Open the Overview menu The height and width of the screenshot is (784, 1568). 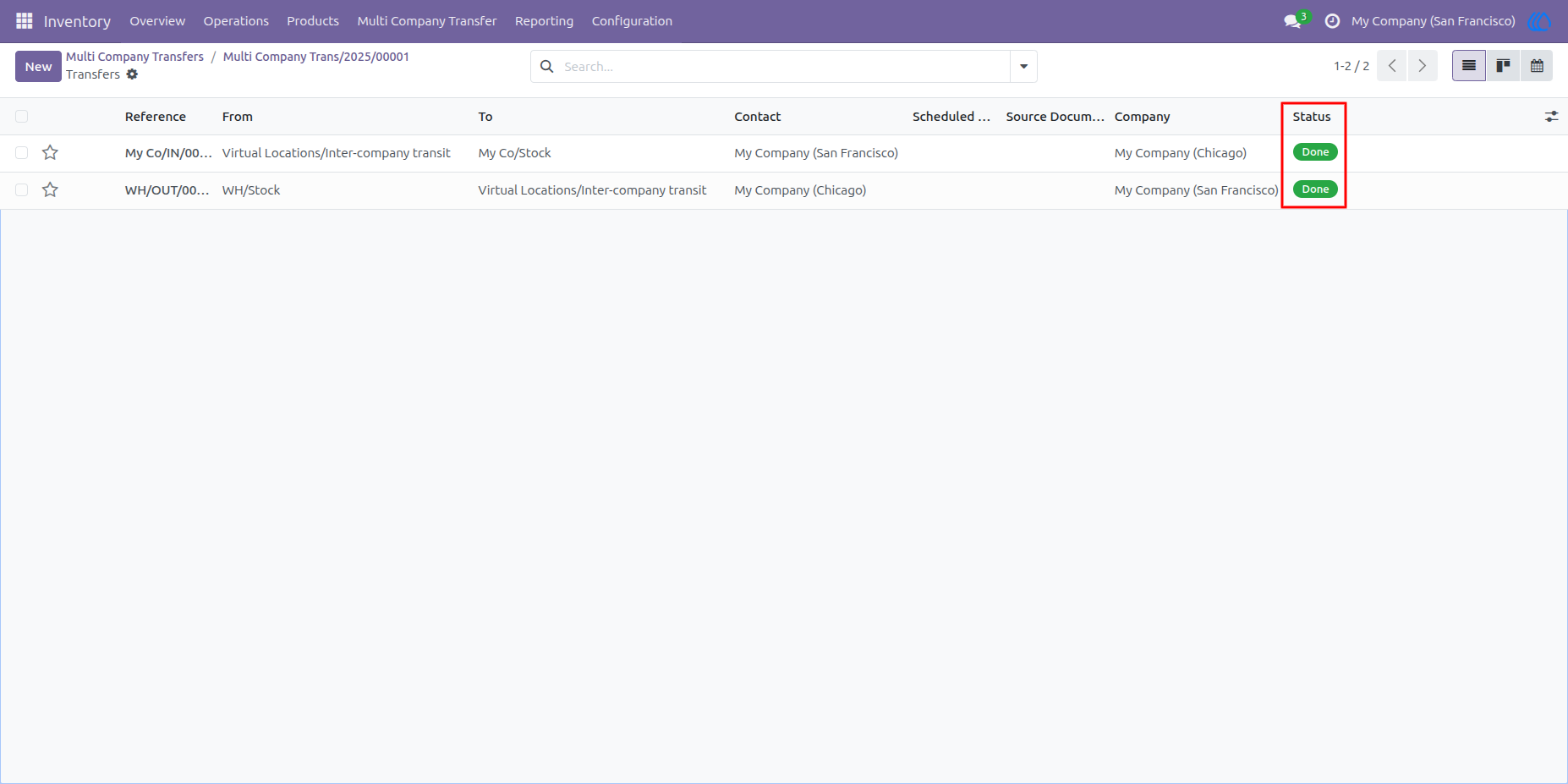coord(157,21)
